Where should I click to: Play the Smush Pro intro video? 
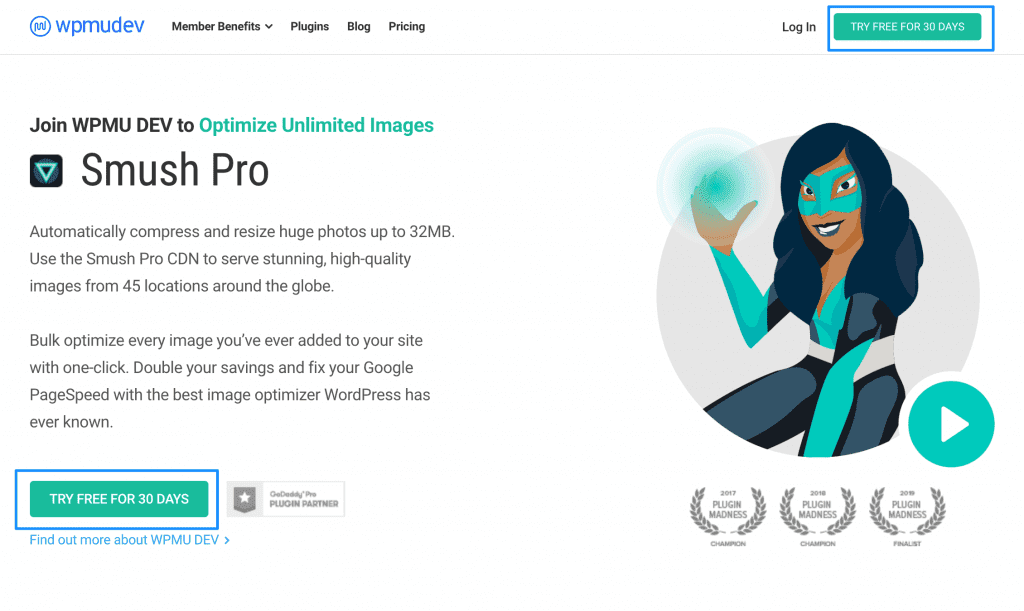click(x=951, y=424)
